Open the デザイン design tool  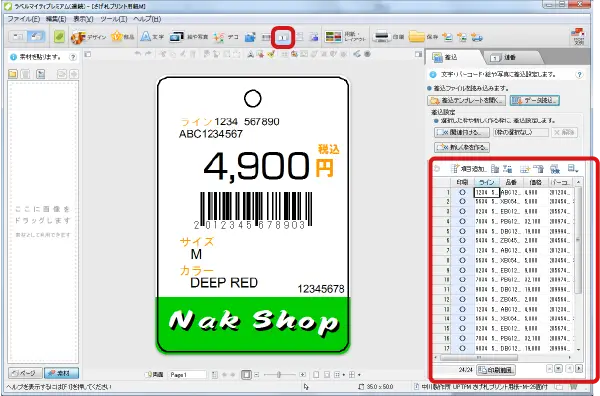(88, 37)
